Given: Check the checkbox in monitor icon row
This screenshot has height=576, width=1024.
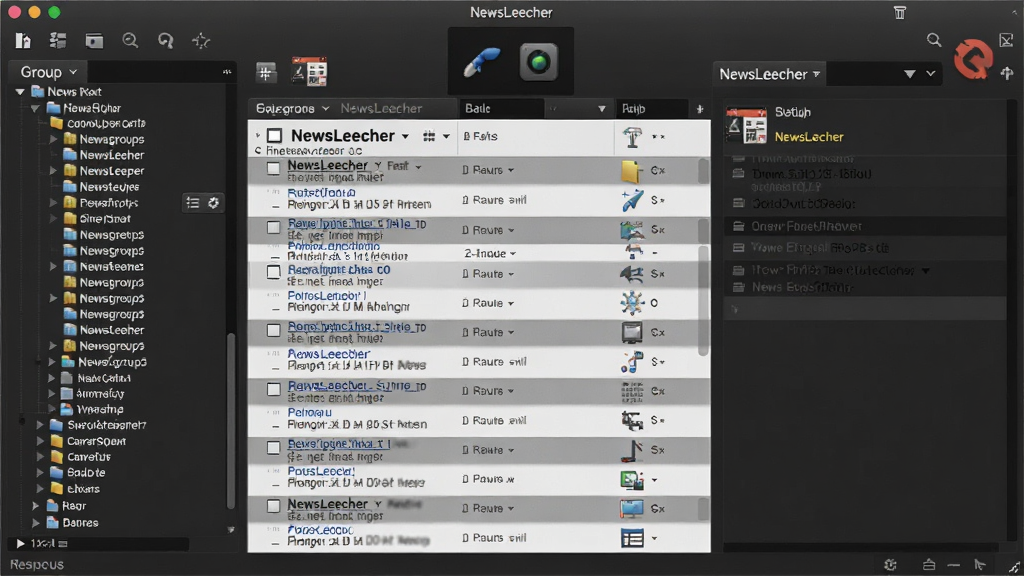Looking at the screenshot, I should click(x=274, y=330).
